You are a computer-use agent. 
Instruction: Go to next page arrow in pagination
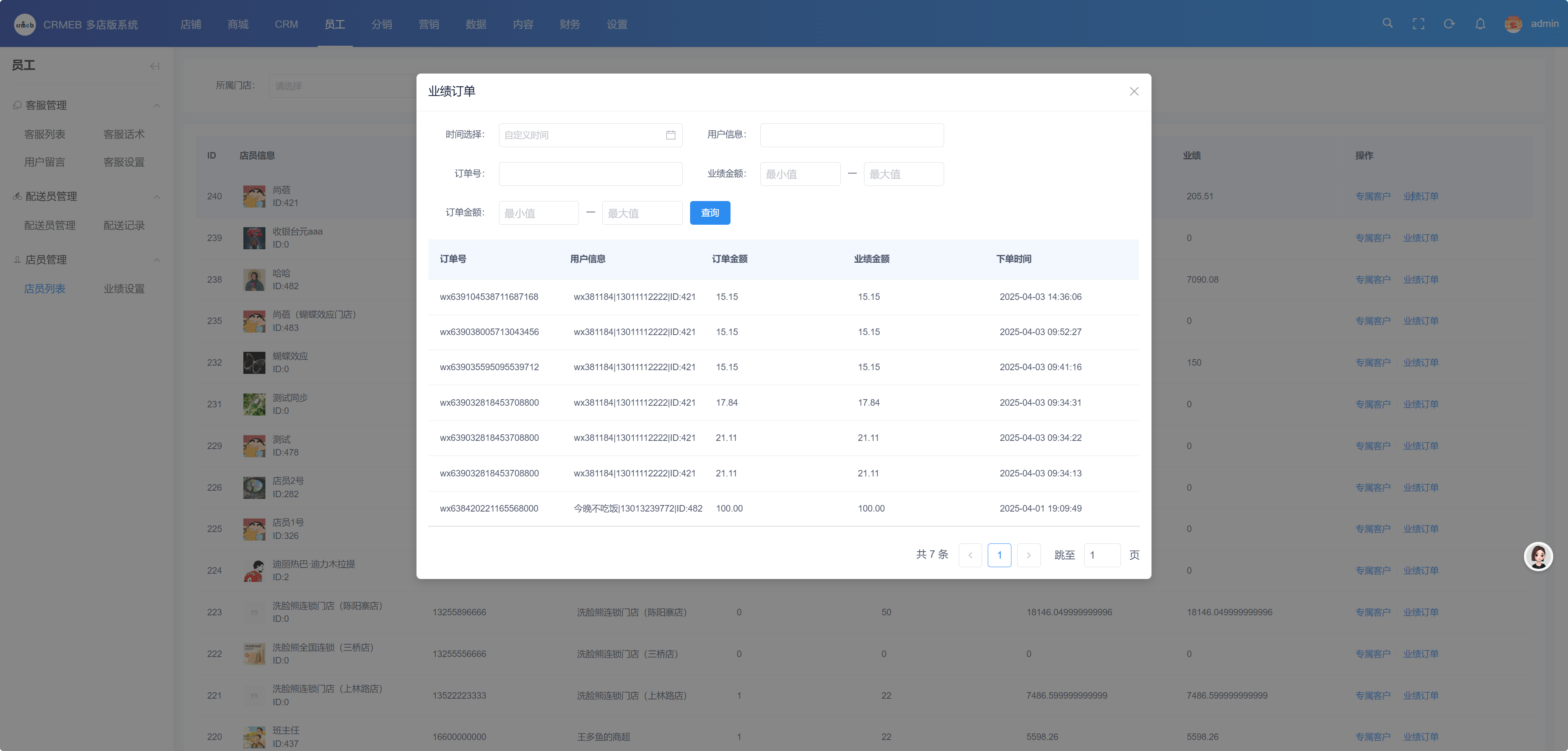[x=1028, y=555]
